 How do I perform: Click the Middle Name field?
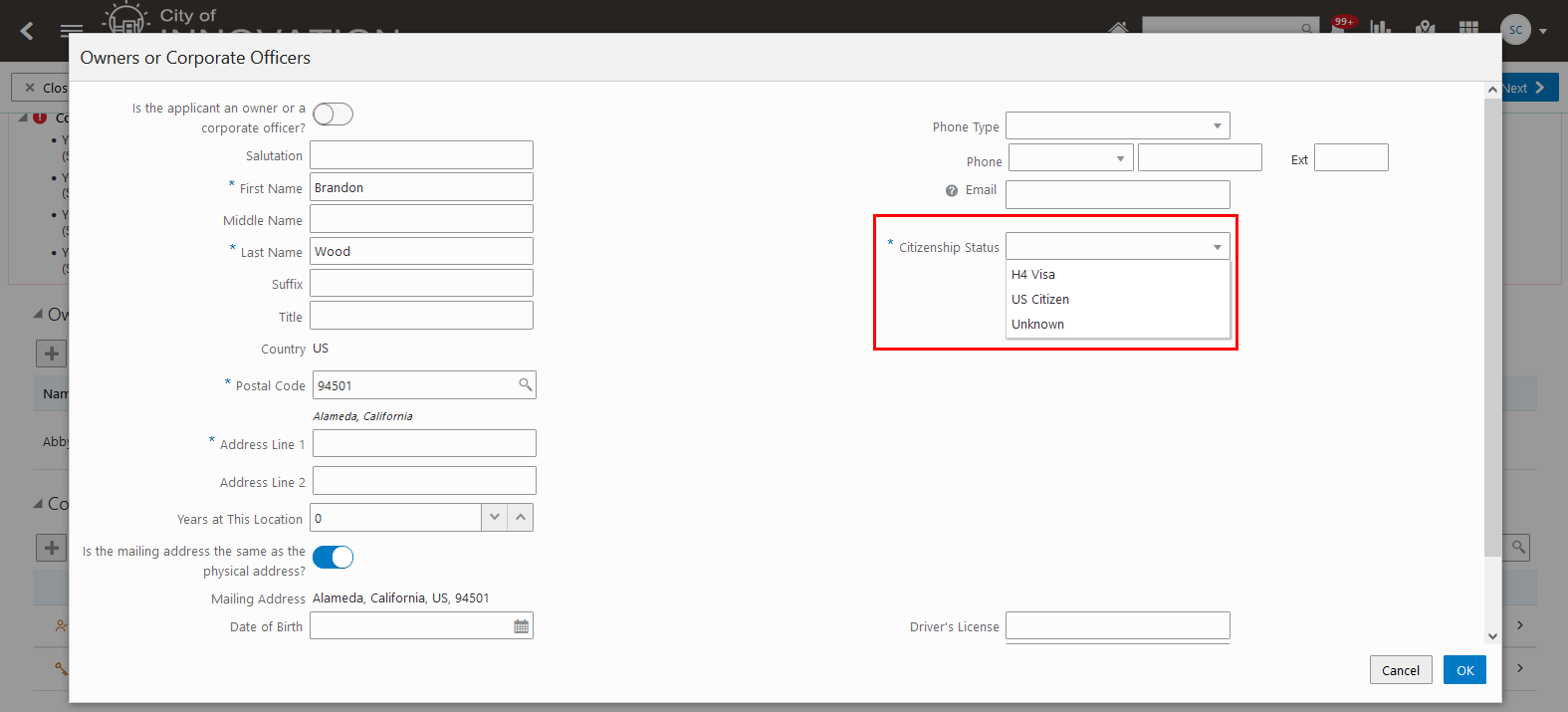pyautogui.click(x=421, y=219)
